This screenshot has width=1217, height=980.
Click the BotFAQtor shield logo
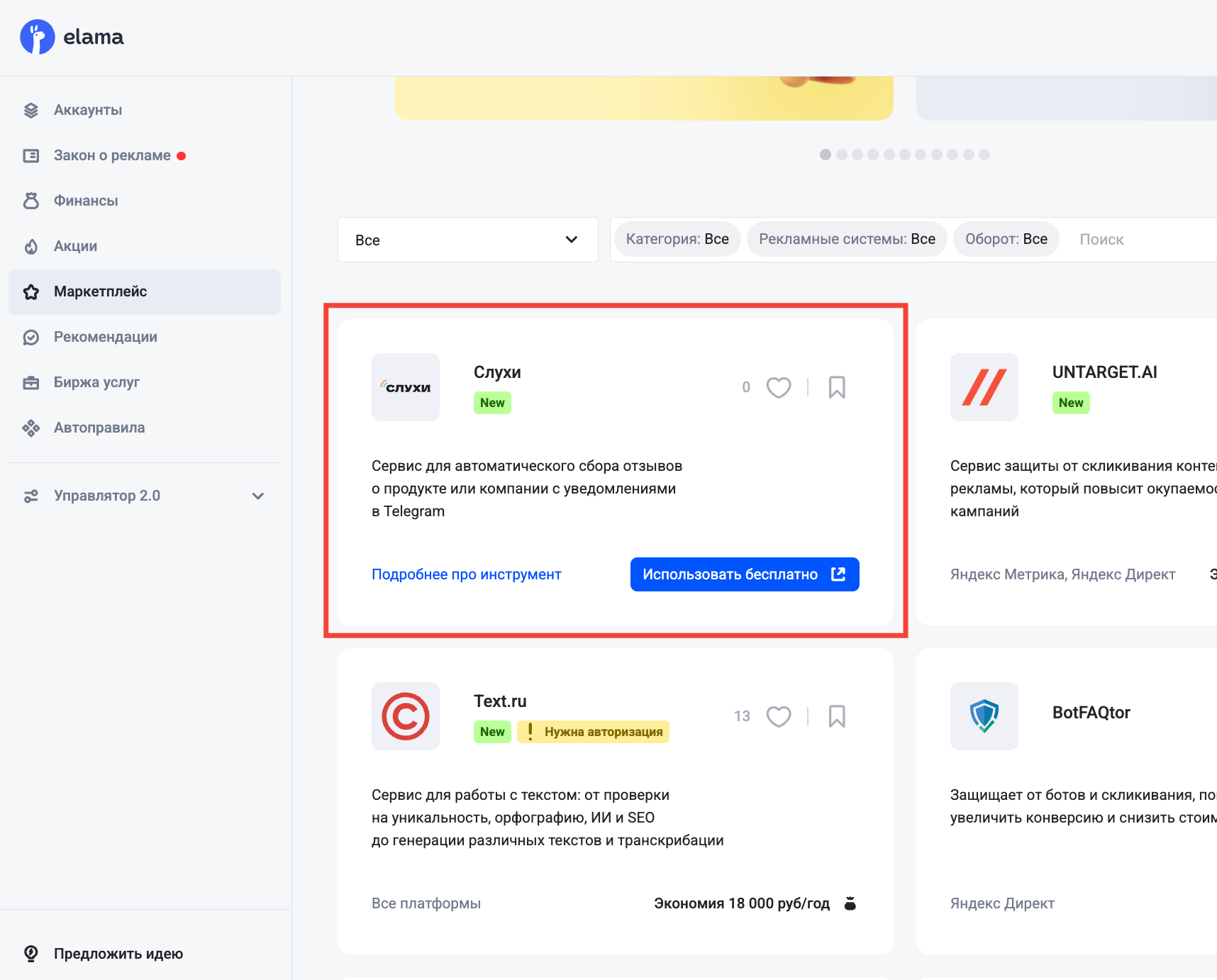984,716
